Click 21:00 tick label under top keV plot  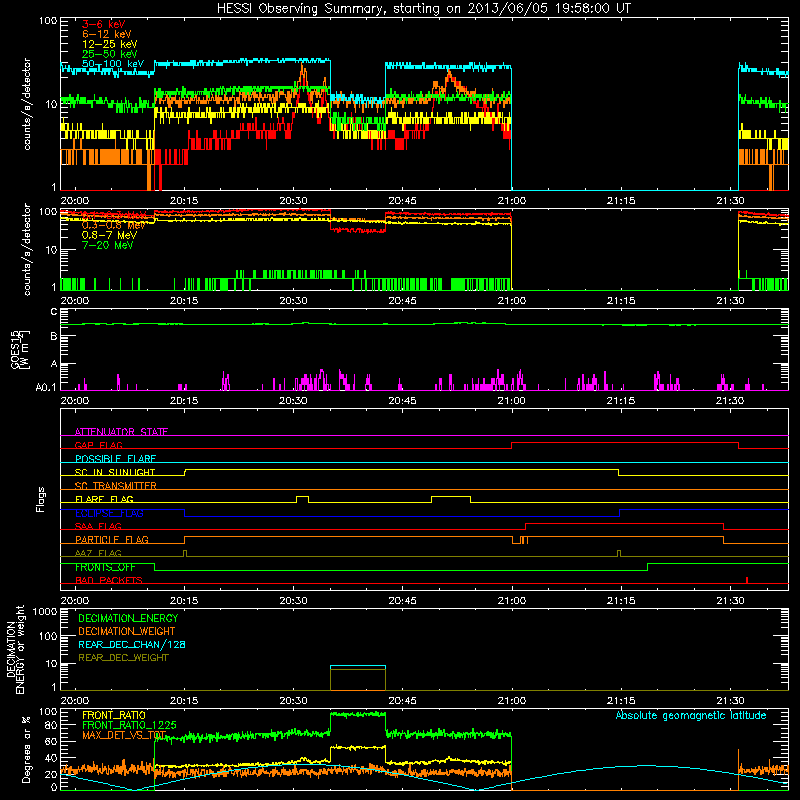(512, 201)
